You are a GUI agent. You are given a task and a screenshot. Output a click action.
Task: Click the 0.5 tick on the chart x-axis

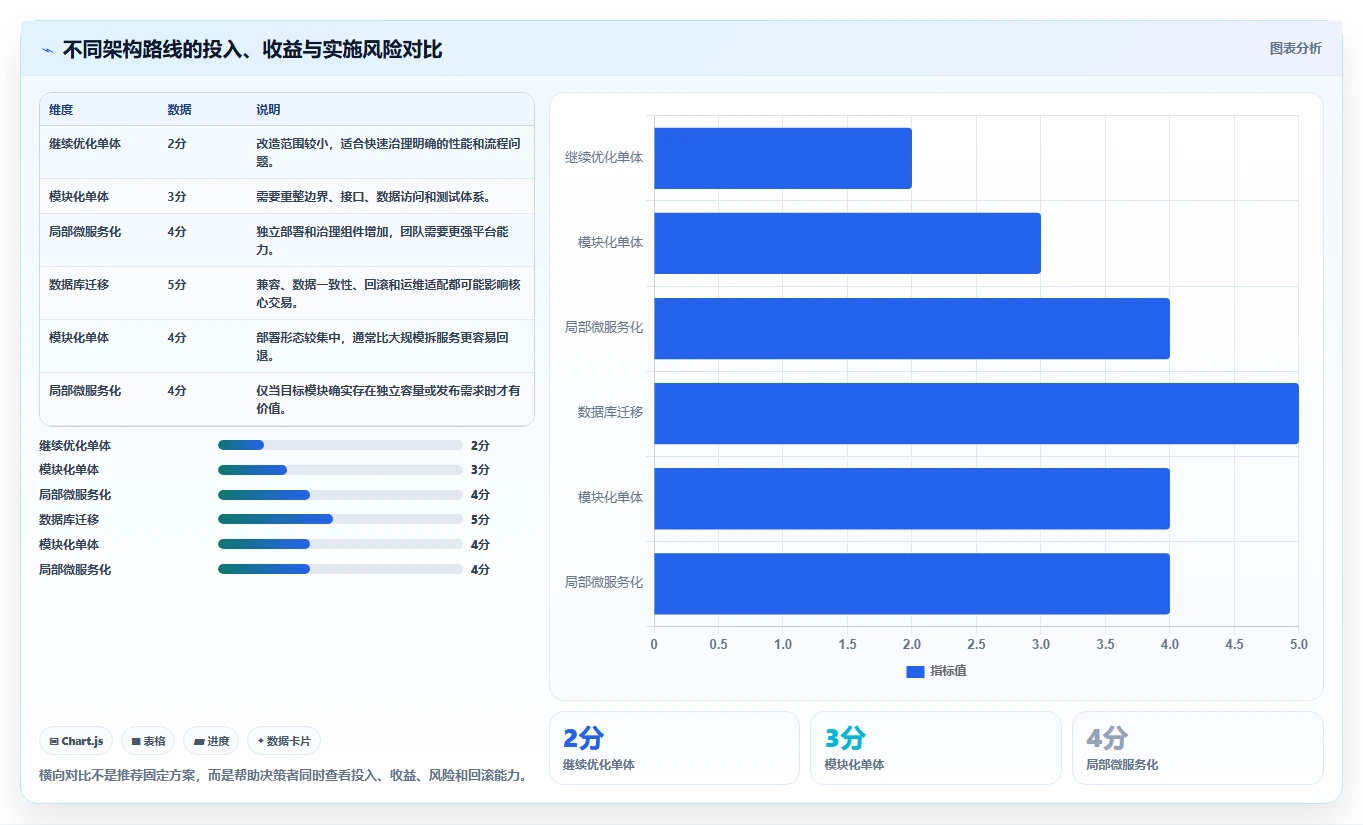718,644
